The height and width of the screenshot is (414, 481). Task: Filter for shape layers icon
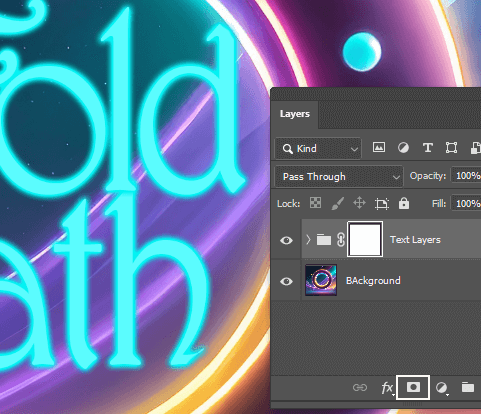click(x=451, y=147)
